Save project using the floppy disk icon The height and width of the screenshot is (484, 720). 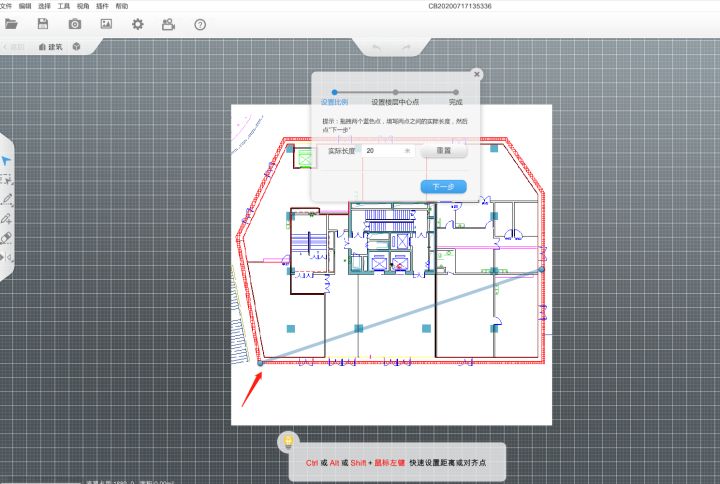coord(43,24)
